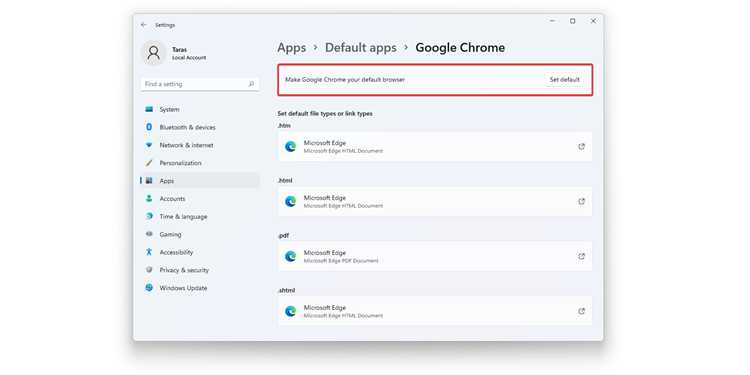The width and height of the screenshot is (750, 375).
Task: Click Microsoft Edge text under .shtml
Action: pos(325,308)
